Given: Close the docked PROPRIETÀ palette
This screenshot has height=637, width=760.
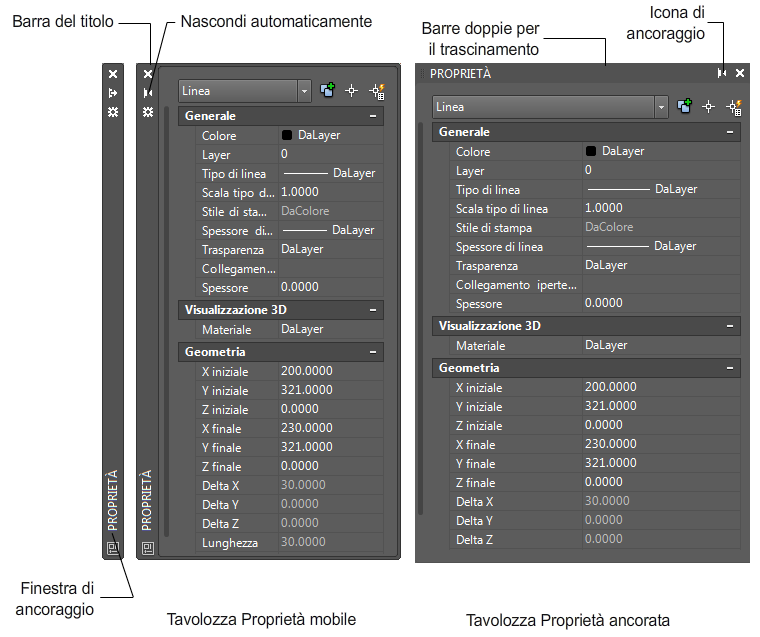Looking at the screenshot, I should point(740,73).
